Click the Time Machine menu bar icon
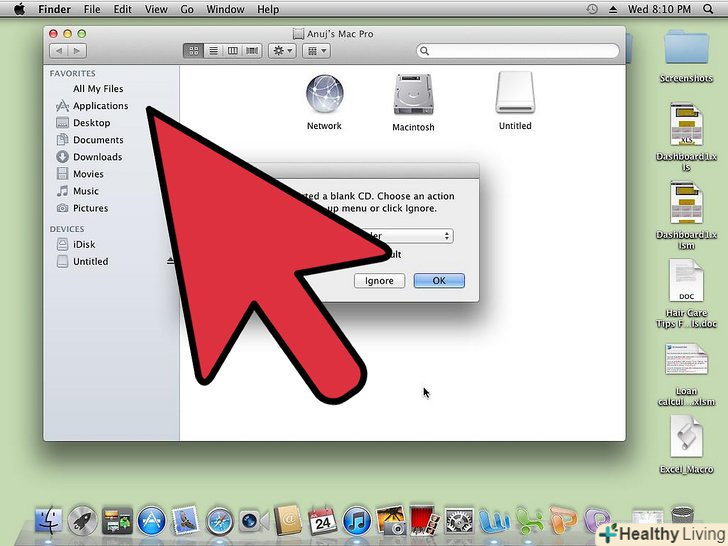 click(592, 9)
